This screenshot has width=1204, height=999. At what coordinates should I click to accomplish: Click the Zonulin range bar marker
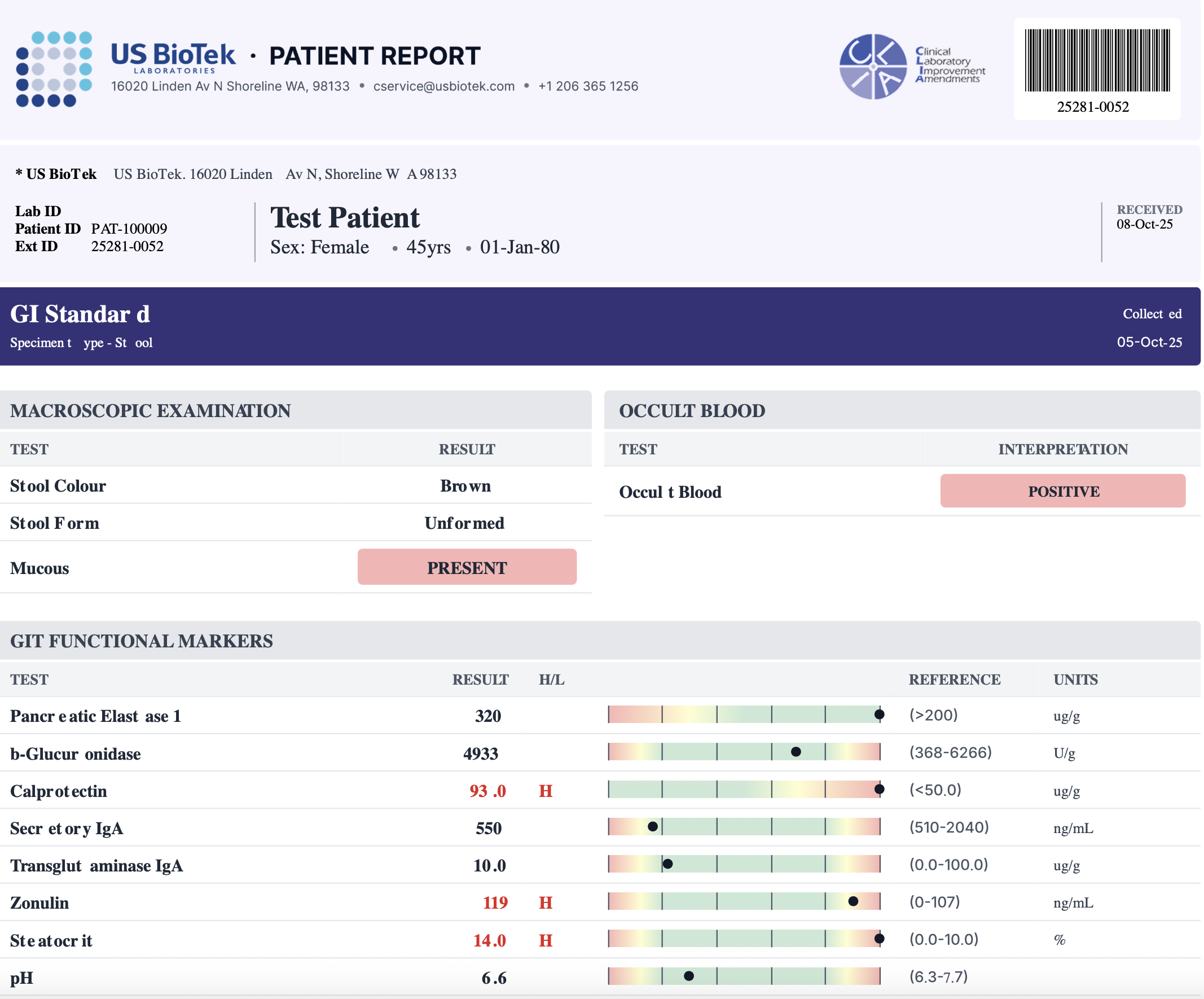point(853,901)
